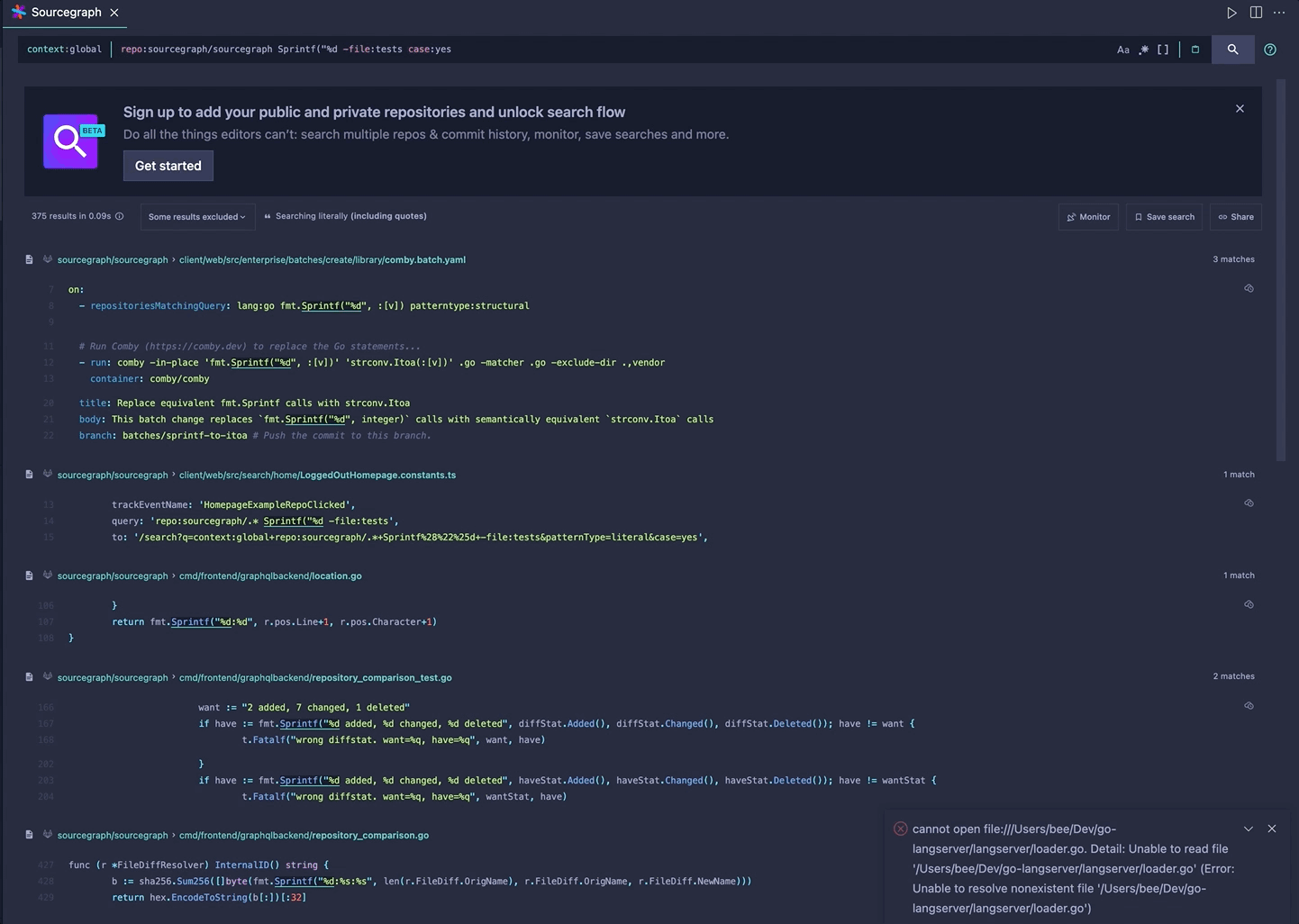Click the Save search button

[x=1164, y=217]
